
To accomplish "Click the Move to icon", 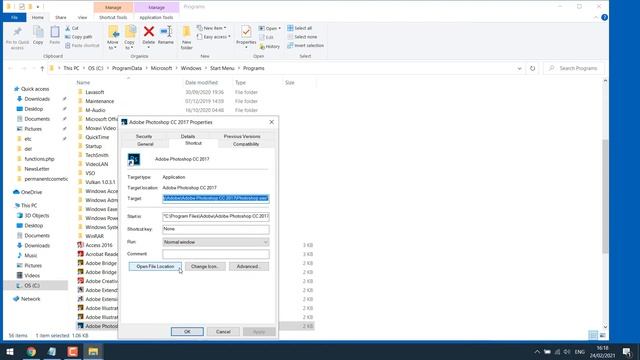I will click(113, 32).
